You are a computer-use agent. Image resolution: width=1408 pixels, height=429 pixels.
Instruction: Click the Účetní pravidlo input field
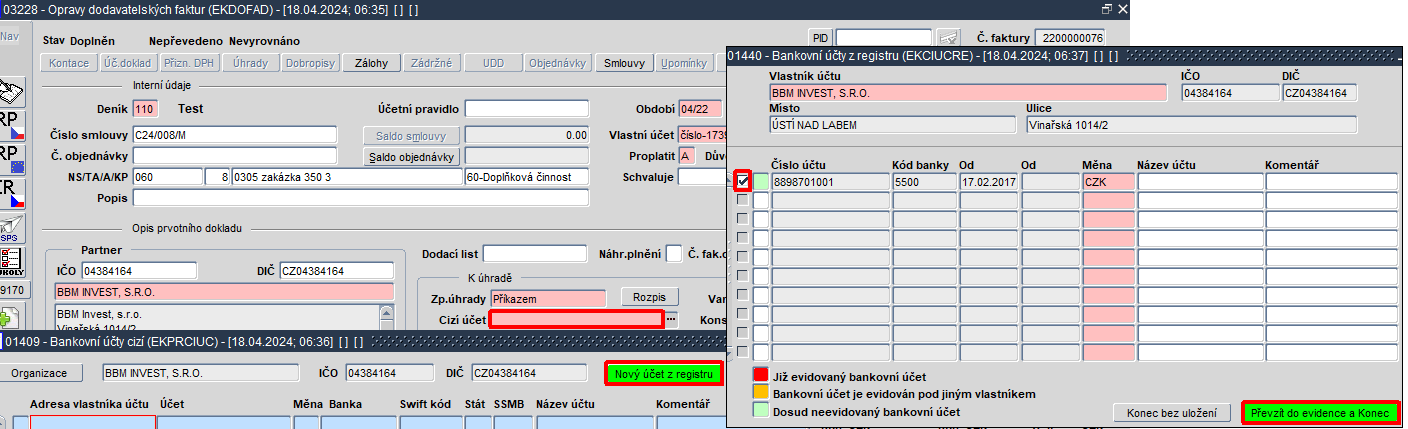pyautogui.click(x=526, y=108)
